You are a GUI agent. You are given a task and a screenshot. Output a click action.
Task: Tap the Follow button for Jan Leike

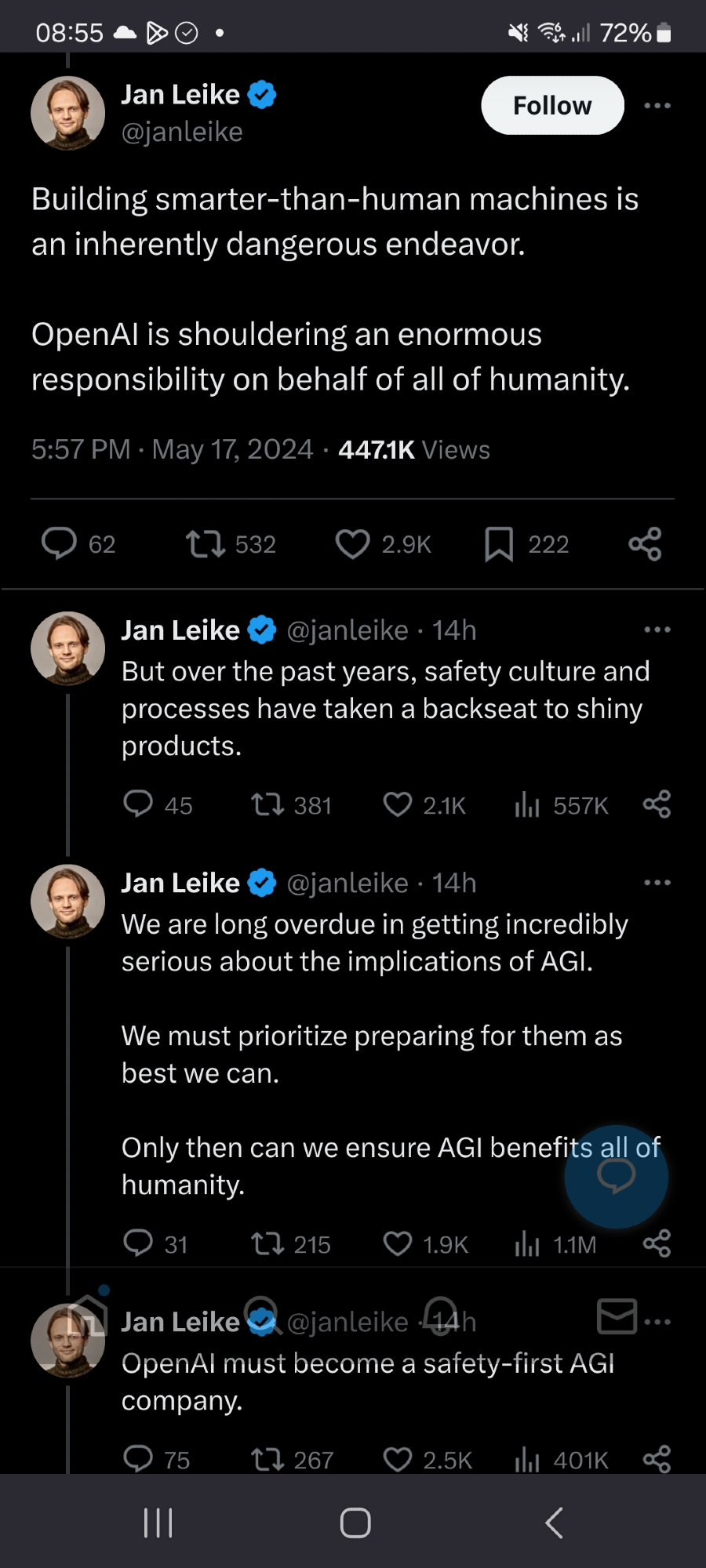pos(552,105)
